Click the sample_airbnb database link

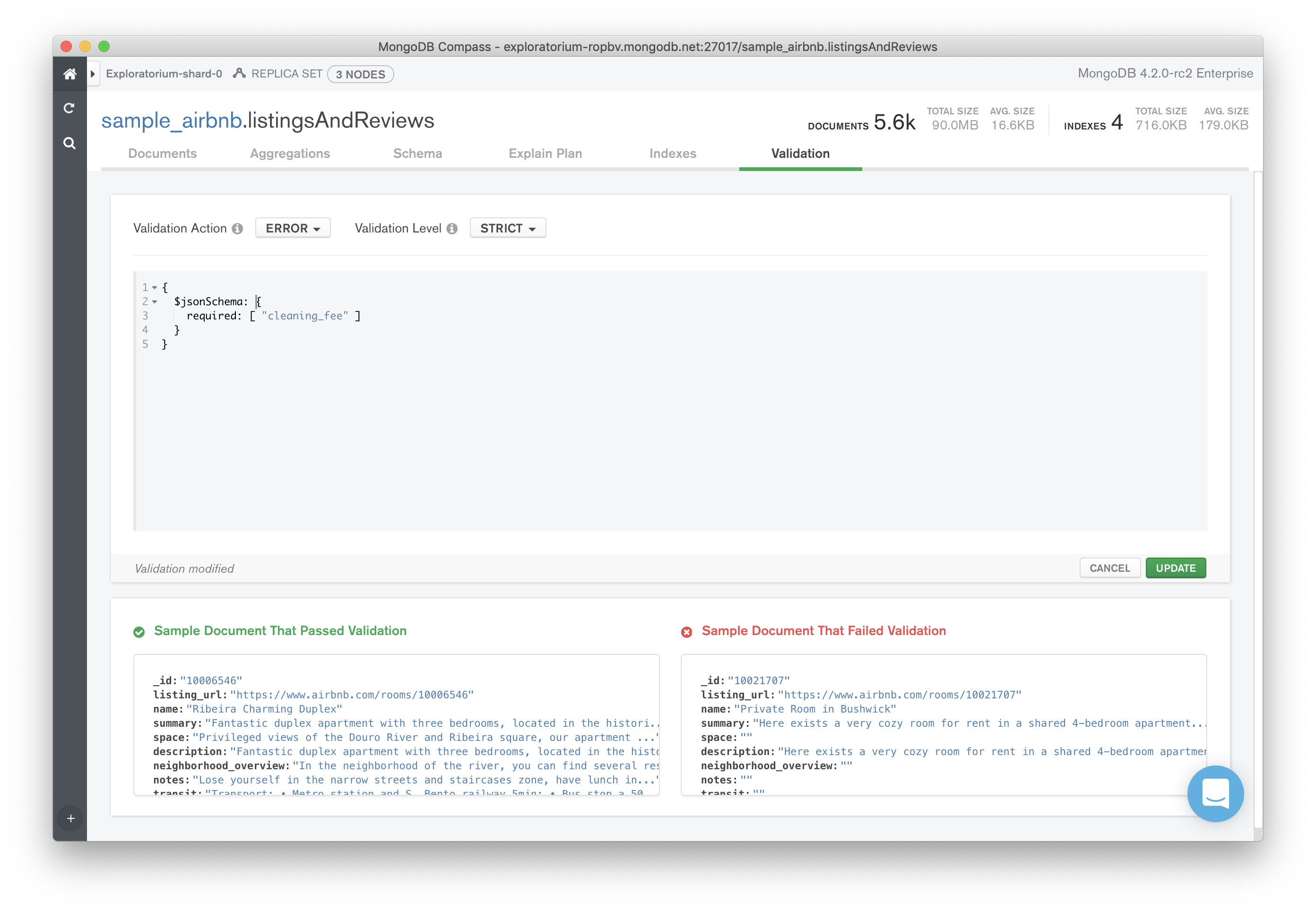coord(172,120)
